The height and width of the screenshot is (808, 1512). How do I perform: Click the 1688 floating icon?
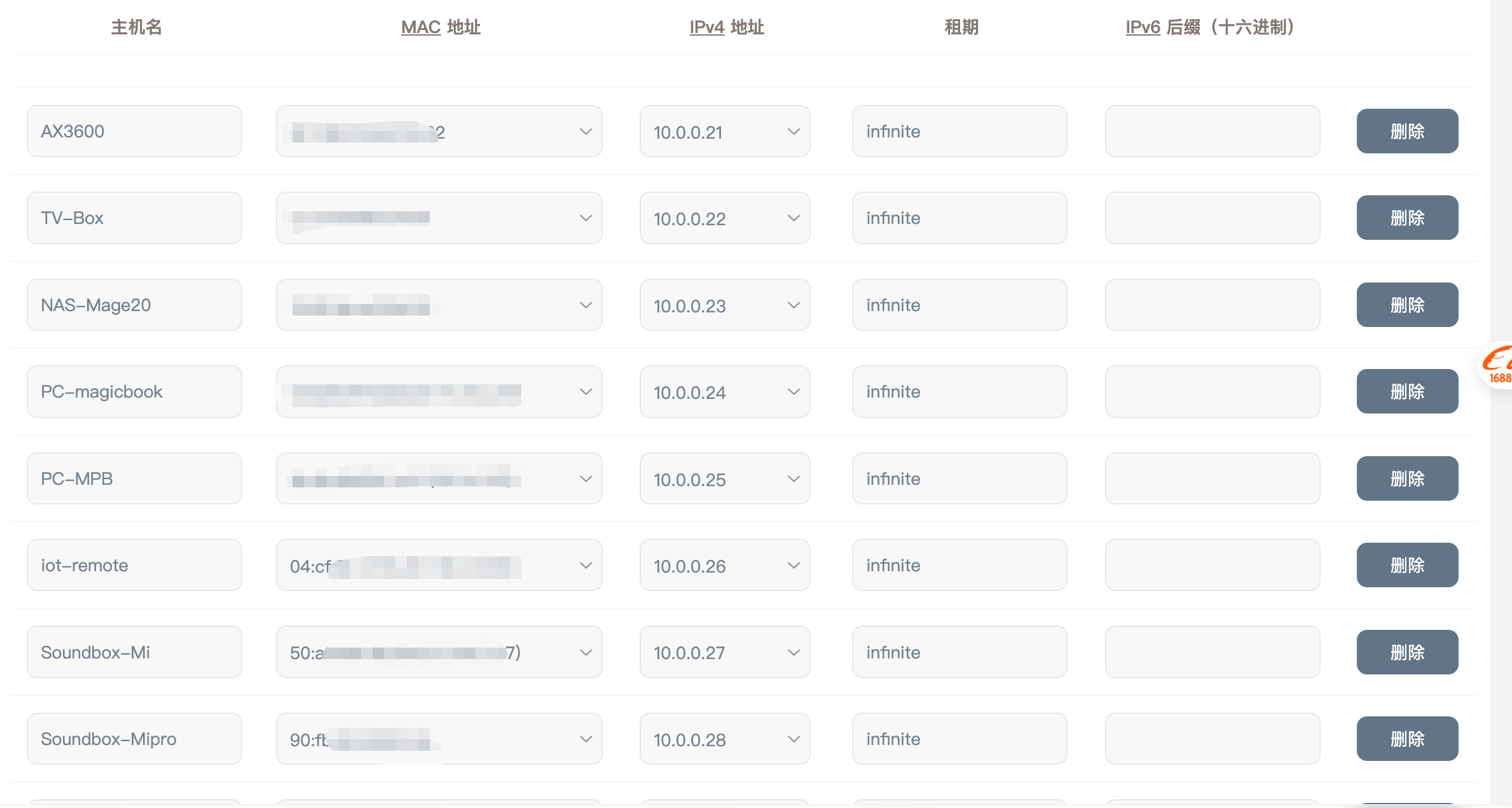point(1498,366)
